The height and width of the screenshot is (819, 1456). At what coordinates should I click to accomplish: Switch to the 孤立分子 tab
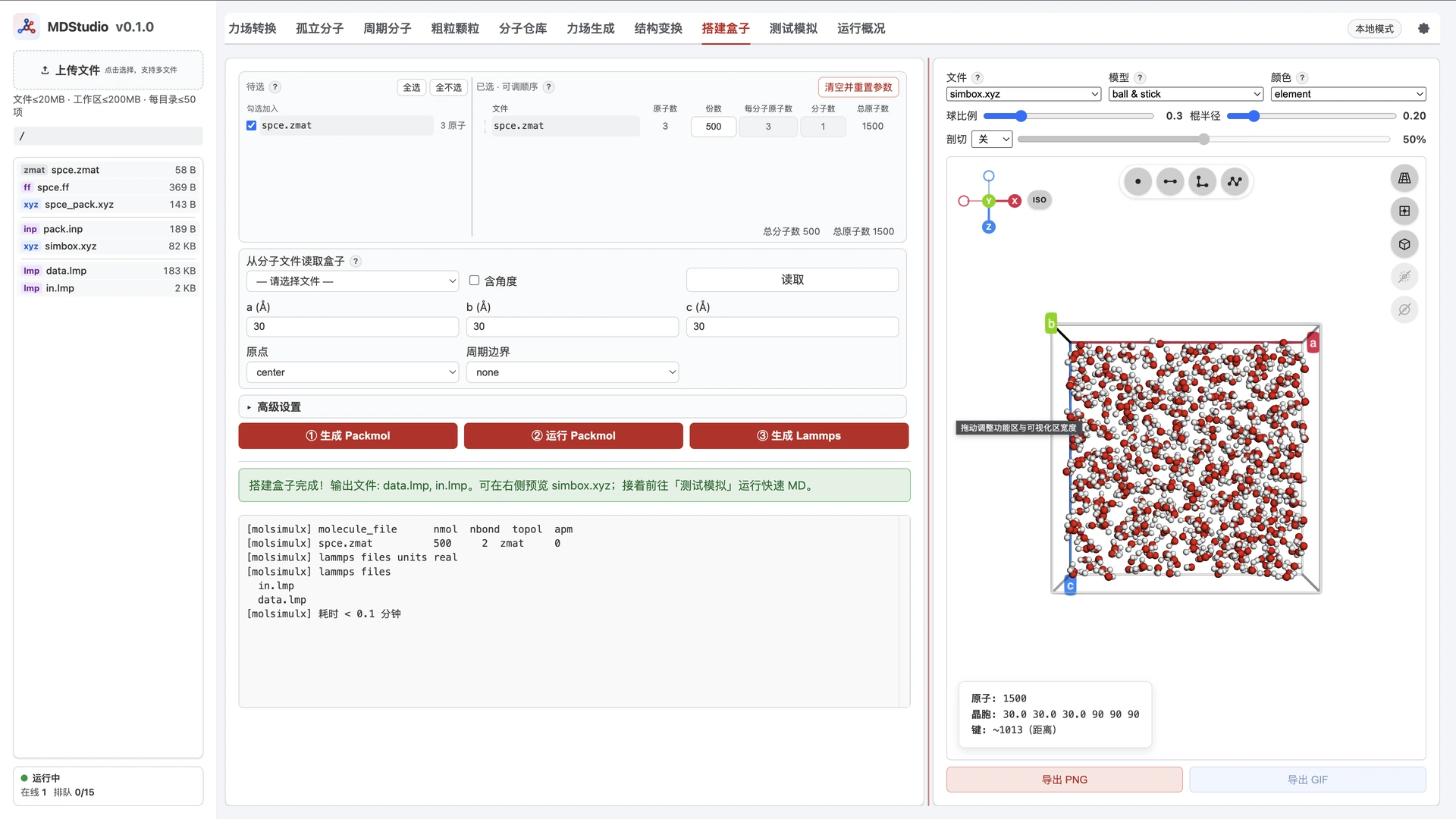click(x=320, y=29)
